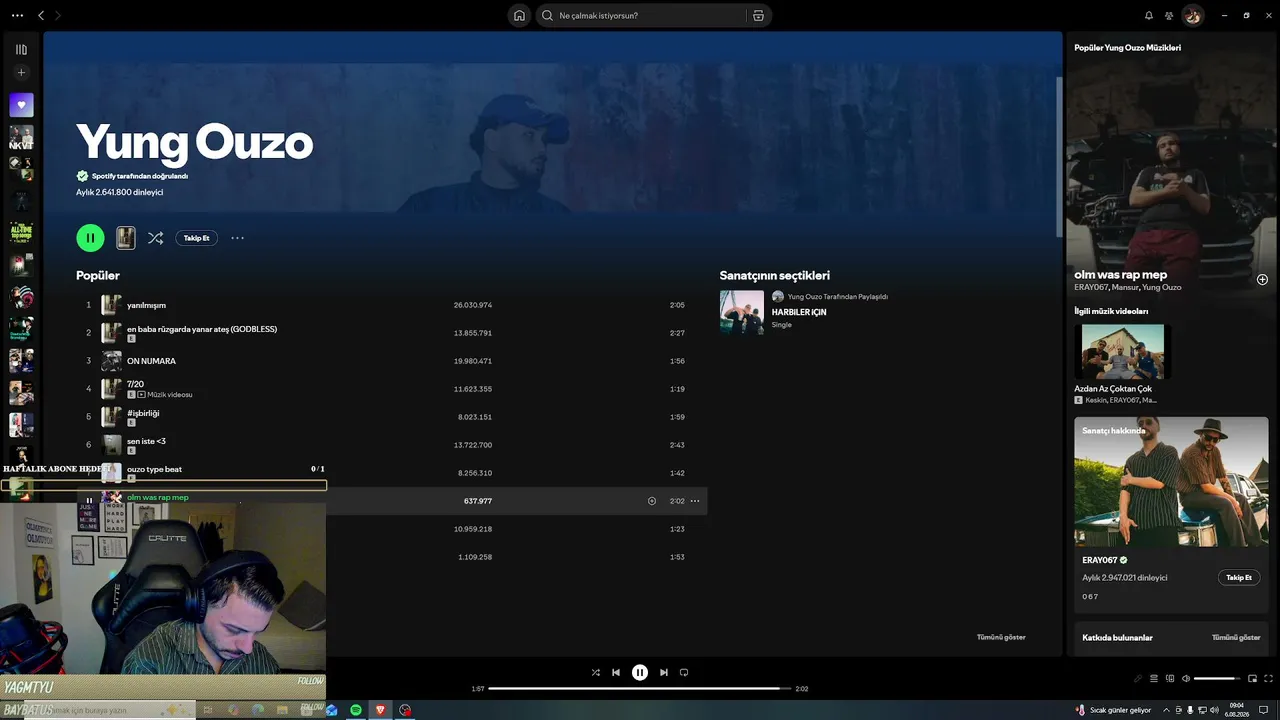Image resolution: width=1280 pixels, height=720 pixels.
Task: Open the notifications bell
Action: (1149, 15)
